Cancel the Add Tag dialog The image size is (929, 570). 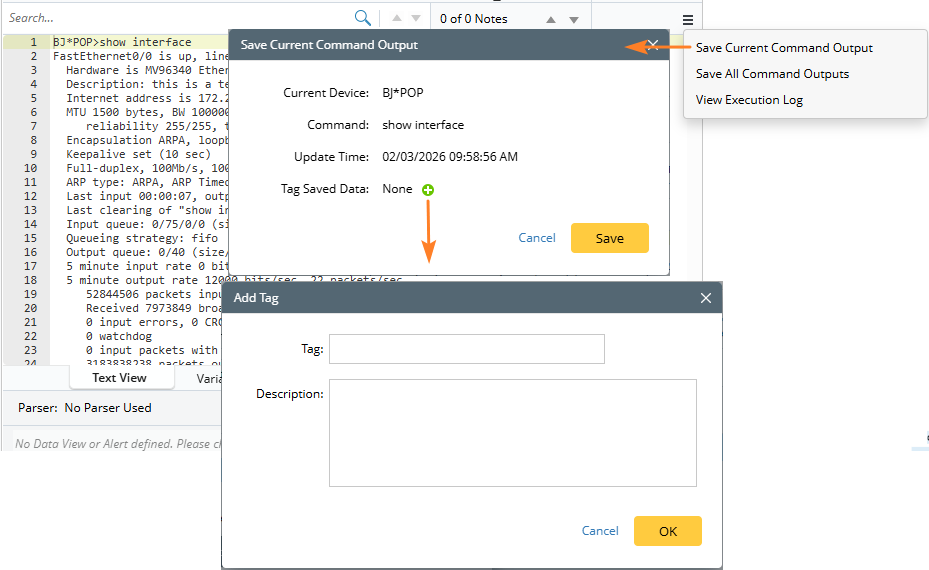[x=600, y=531]
